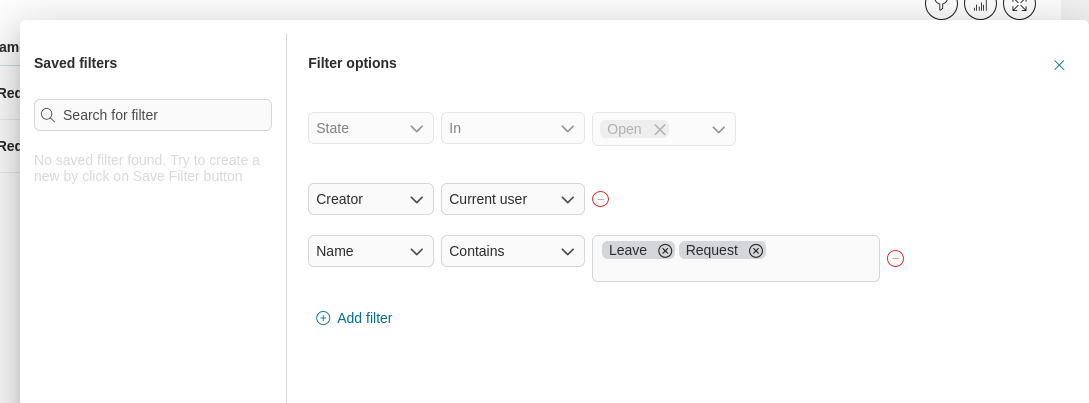The height and width of the screenshot is (403, 1089).
Task: Close the filter options panel
Action: pyautogui.click(x=1059, y=65)
